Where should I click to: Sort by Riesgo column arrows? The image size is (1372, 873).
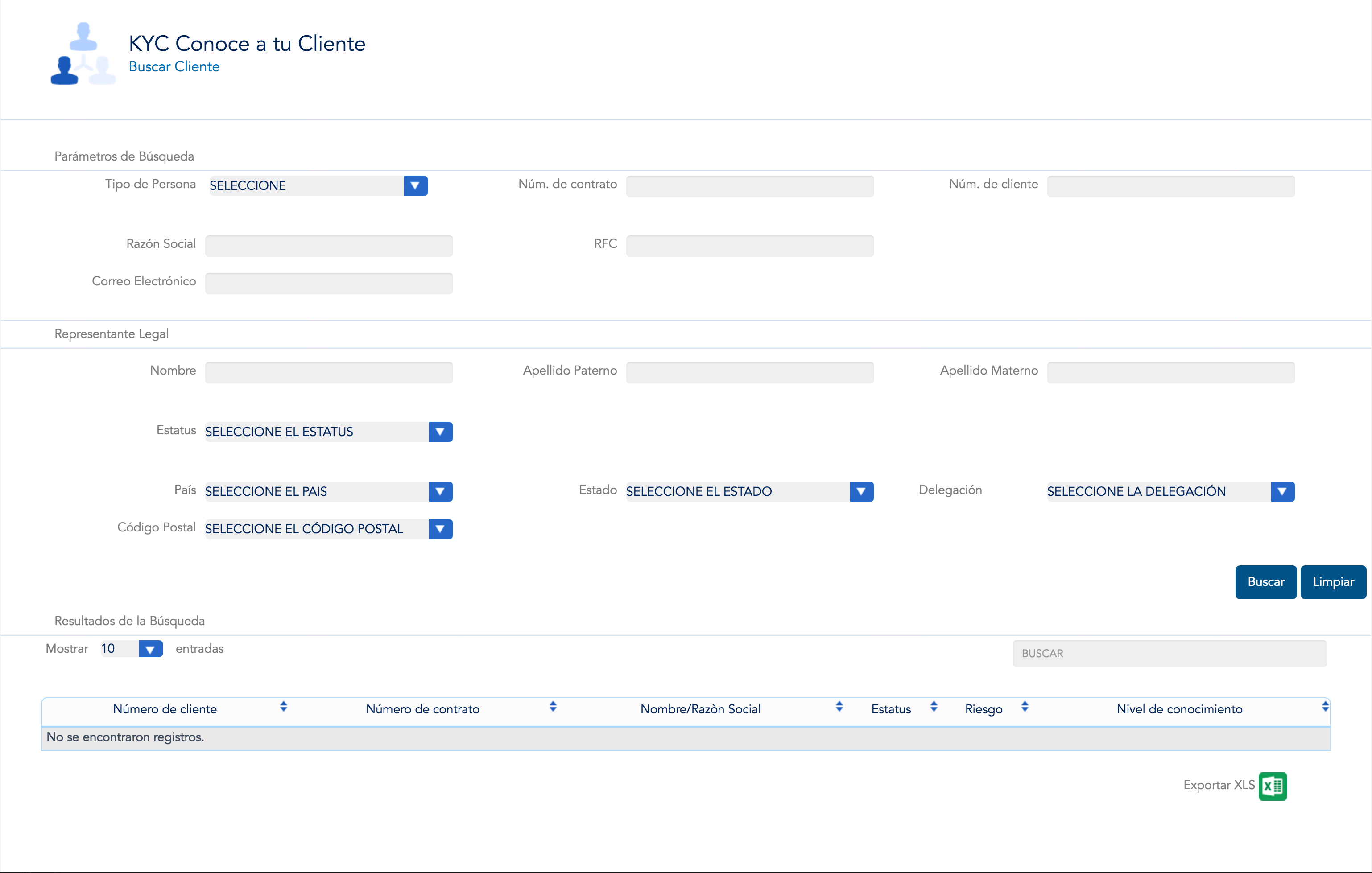1025,707
